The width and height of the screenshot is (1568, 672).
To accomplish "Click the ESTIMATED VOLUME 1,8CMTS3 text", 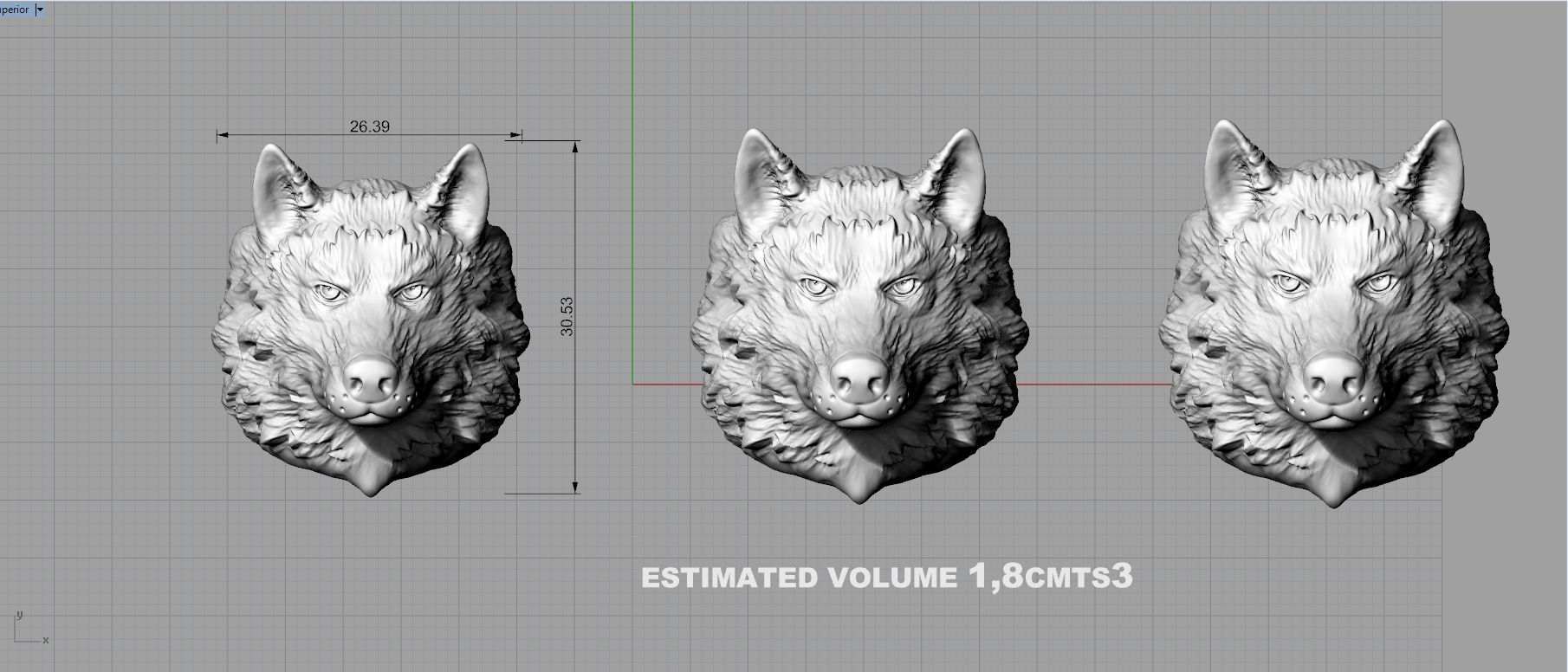I will 887,576.
